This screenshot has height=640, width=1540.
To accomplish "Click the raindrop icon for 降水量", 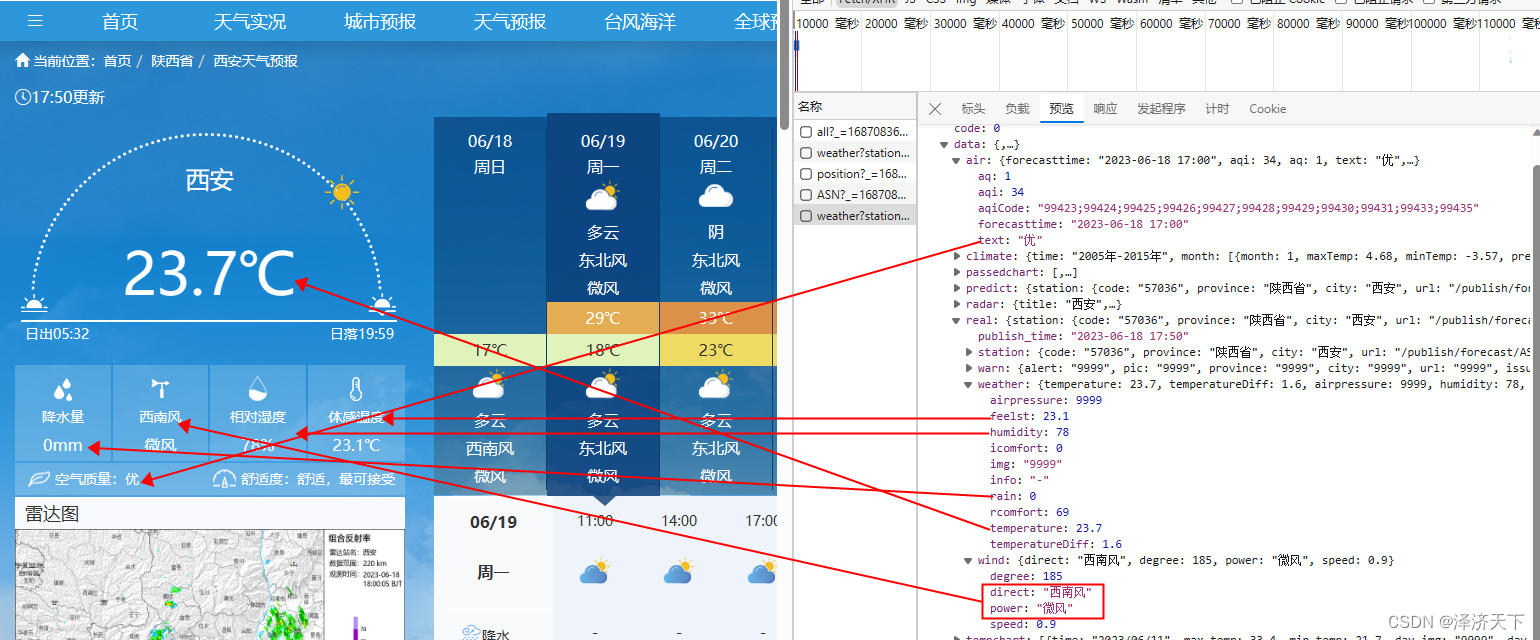I will click(x=63, y=389).
